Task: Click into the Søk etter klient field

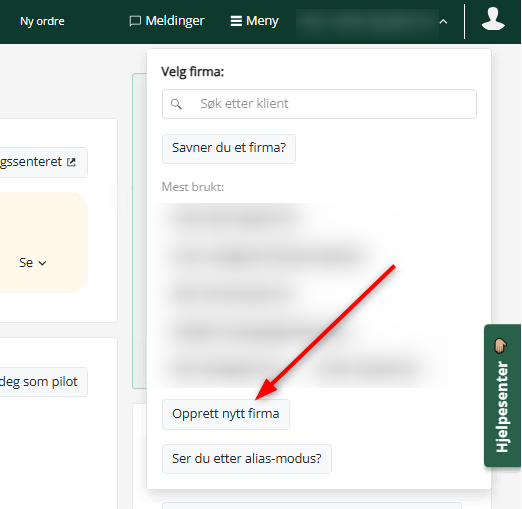Action: [319, 104]
